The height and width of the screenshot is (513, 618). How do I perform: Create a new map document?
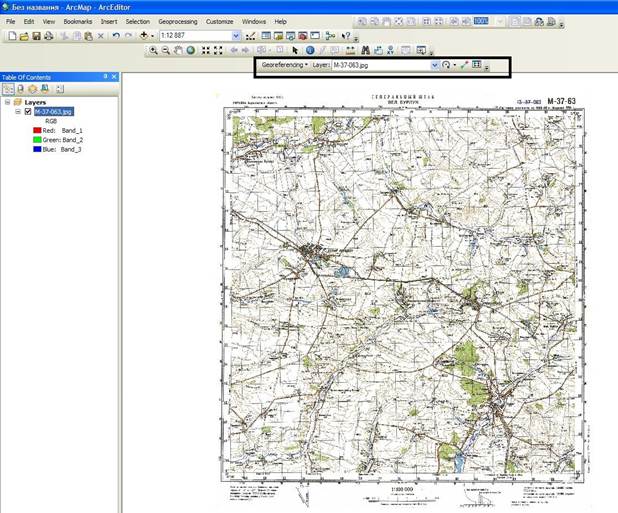pos(12,36)
